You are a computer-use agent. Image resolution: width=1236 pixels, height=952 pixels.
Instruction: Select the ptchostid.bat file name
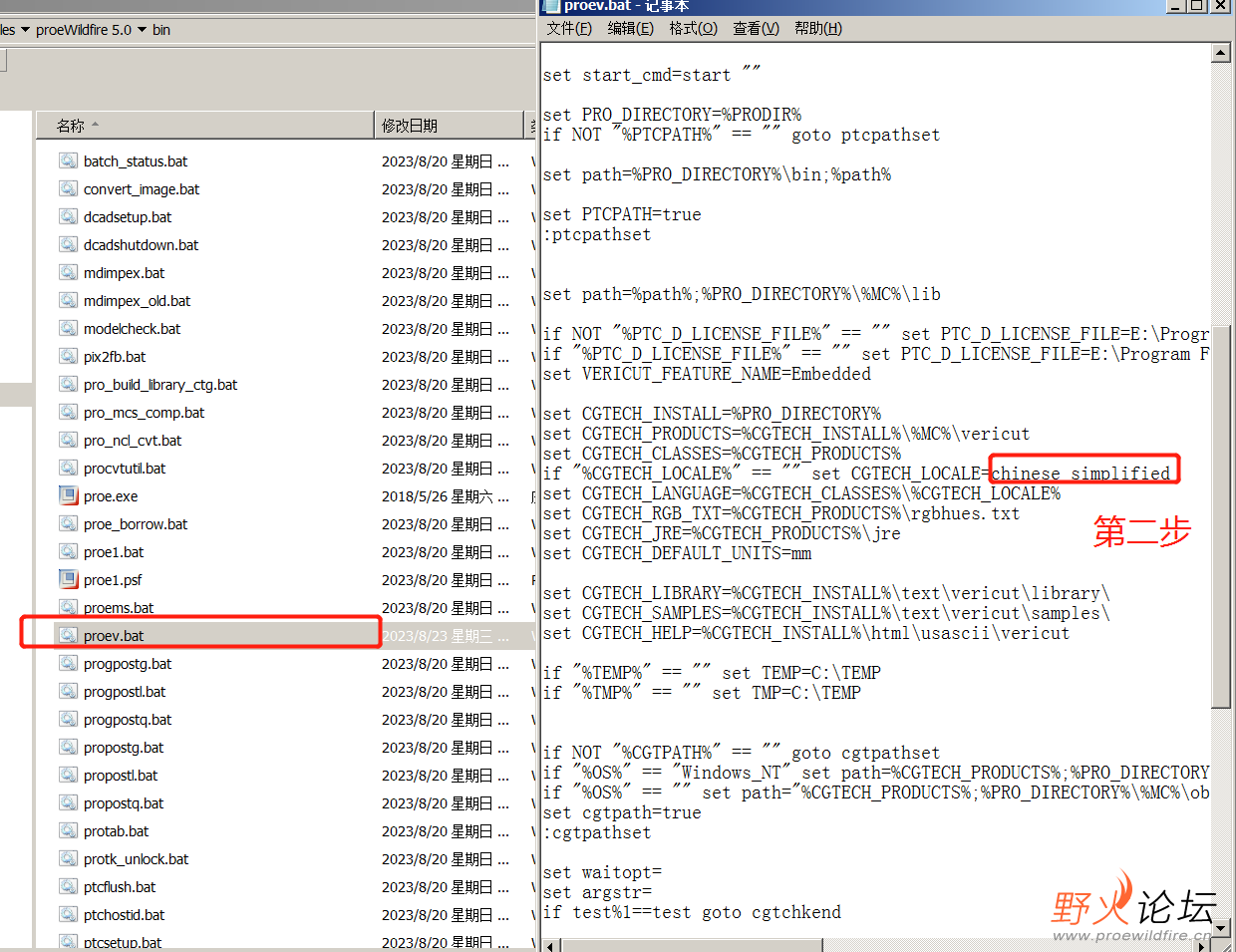[x=124, y=915]
